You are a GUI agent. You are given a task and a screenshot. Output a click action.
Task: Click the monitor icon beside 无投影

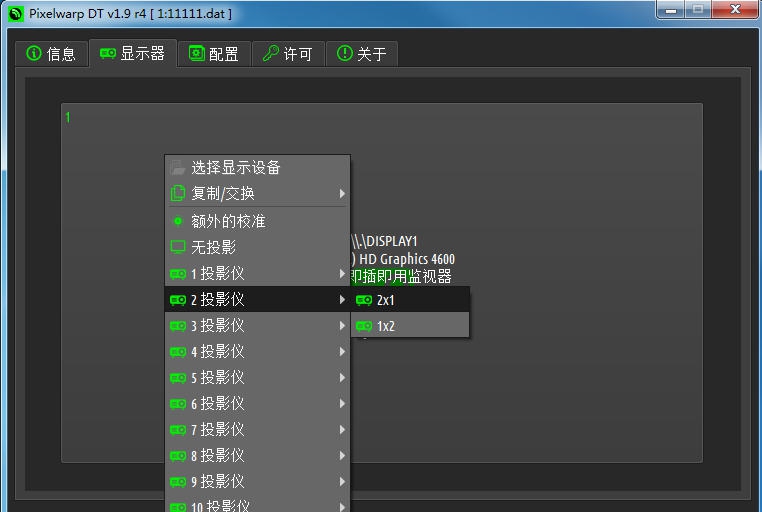(x=178, y=247)
